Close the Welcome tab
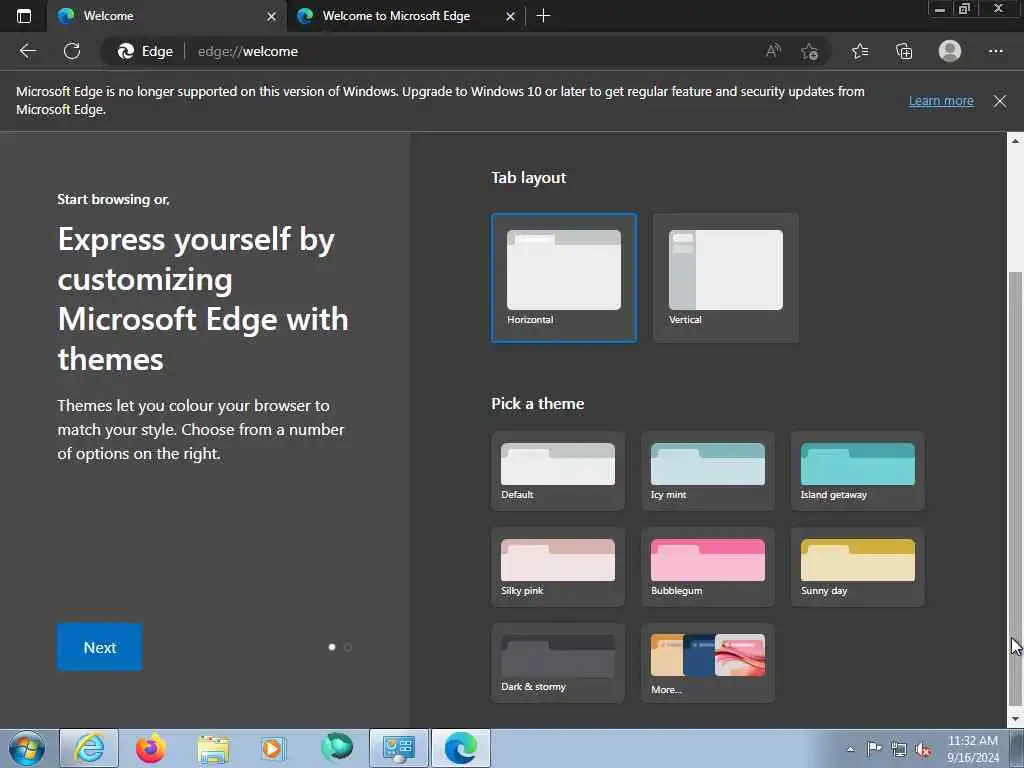The width and height of the screenshot is (1024, 768). pos(272,16)
